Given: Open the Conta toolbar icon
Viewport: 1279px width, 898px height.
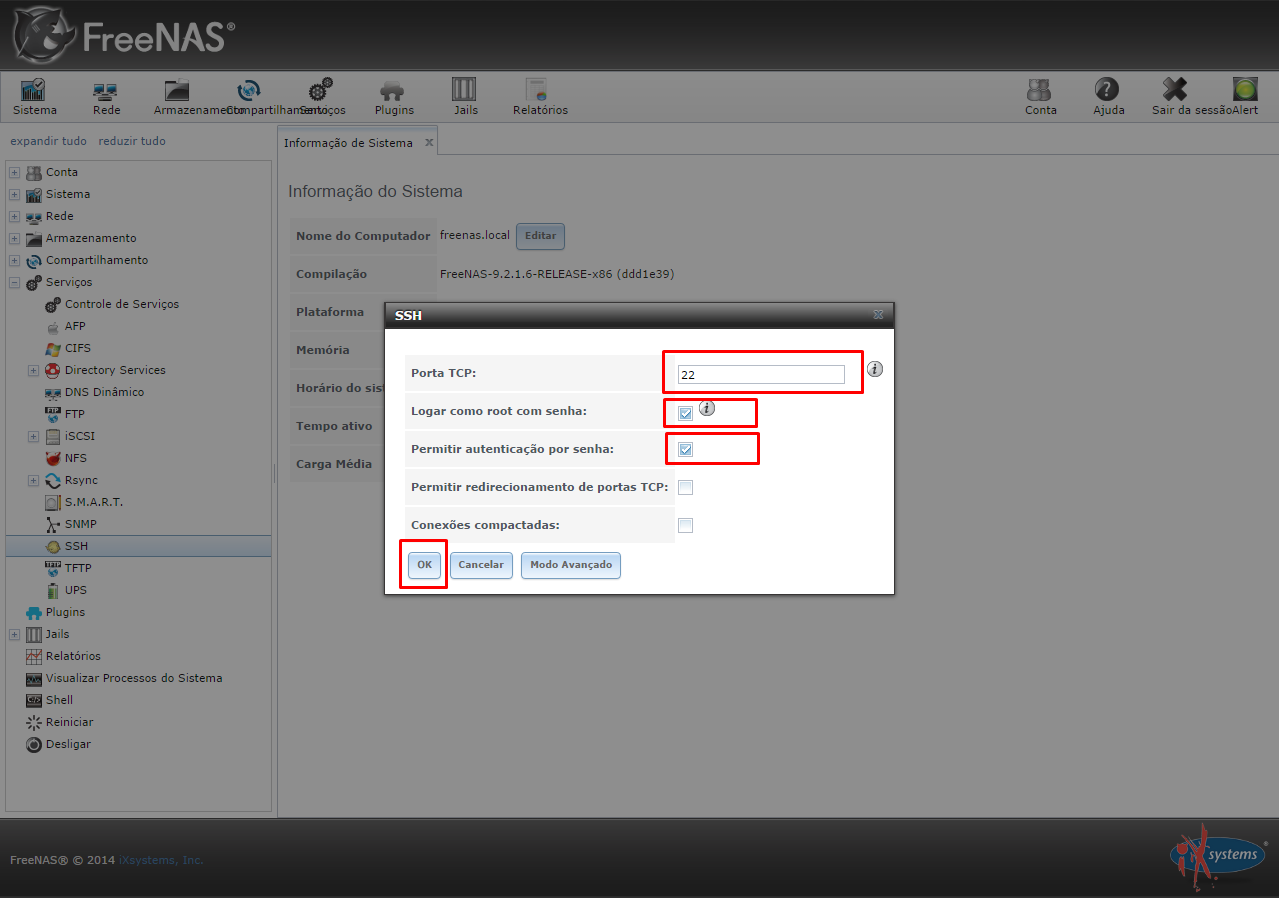Looking at the screenshot, I should point(1040,97).
